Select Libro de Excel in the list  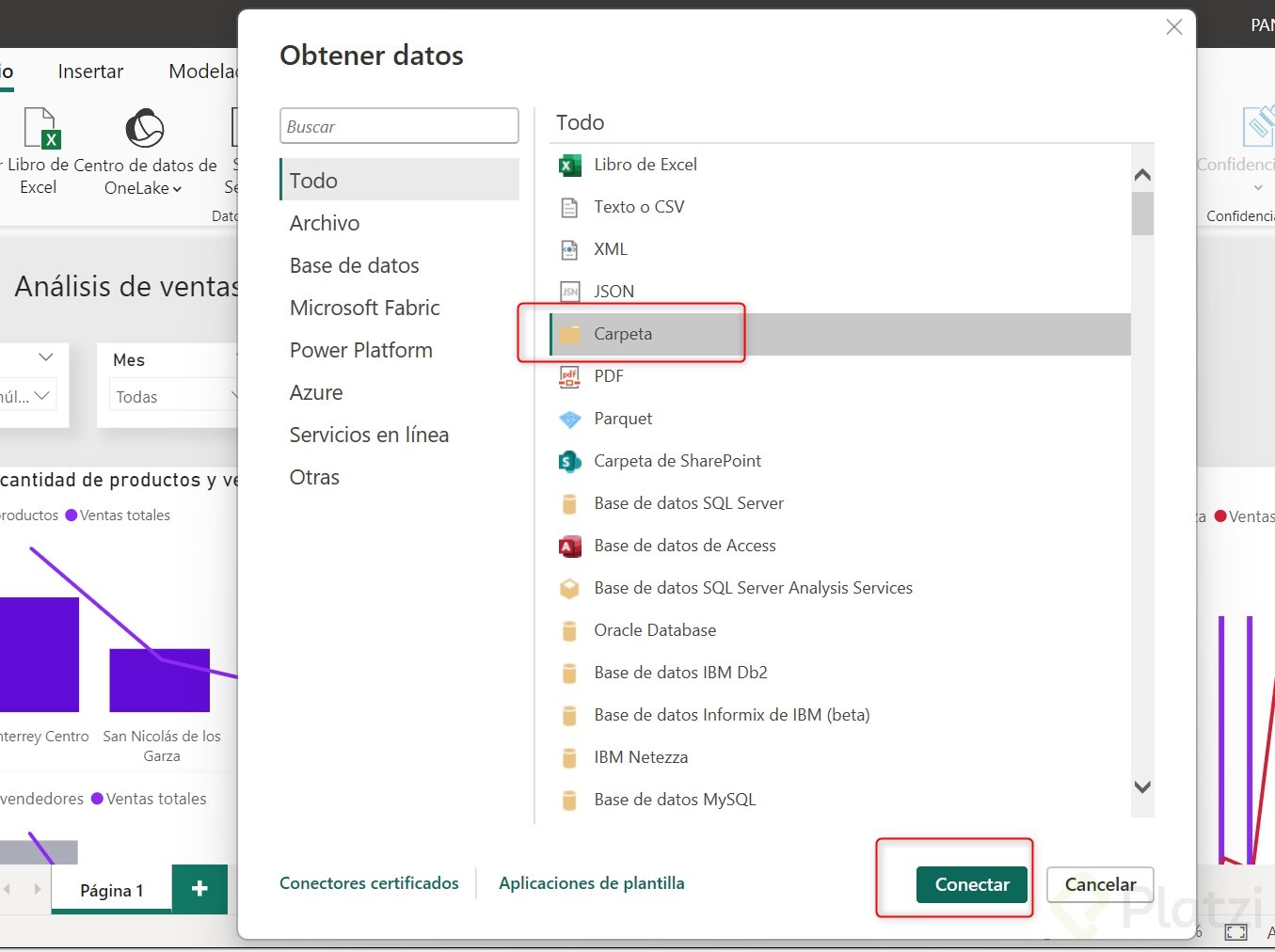tap(645, 165)
